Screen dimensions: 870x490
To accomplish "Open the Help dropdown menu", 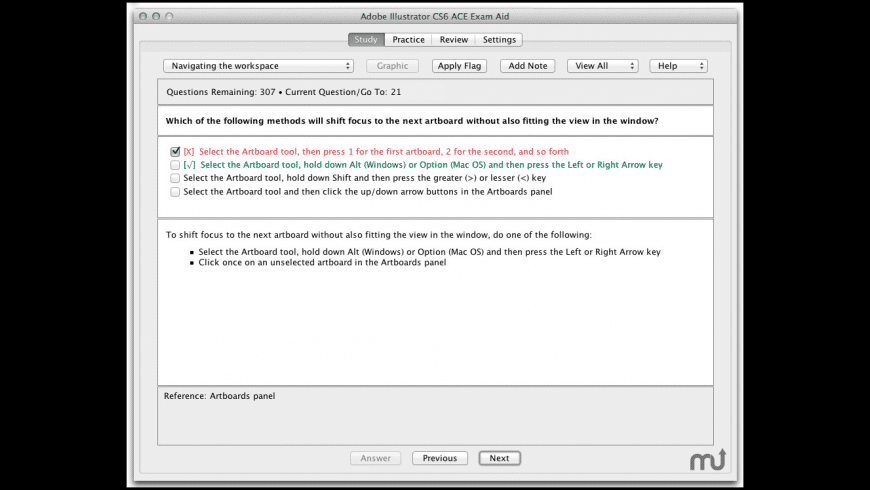I will [679, 65].
